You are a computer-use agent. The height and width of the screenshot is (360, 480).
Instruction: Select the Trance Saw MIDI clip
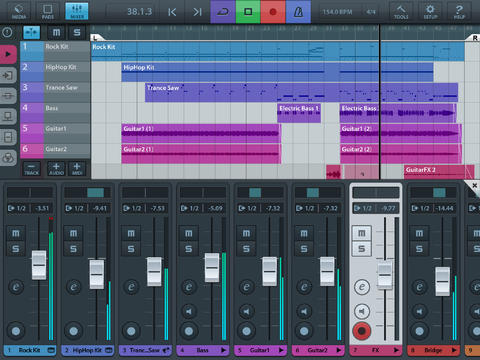click(301, 92)
